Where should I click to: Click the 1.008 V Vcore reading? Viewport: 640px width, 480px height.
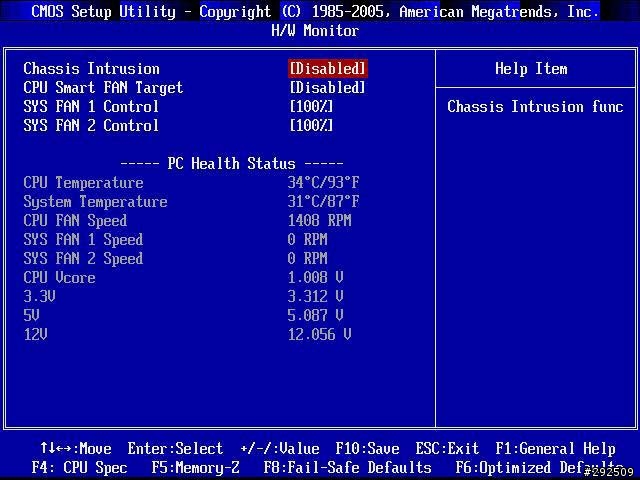(x=316, y=278)
